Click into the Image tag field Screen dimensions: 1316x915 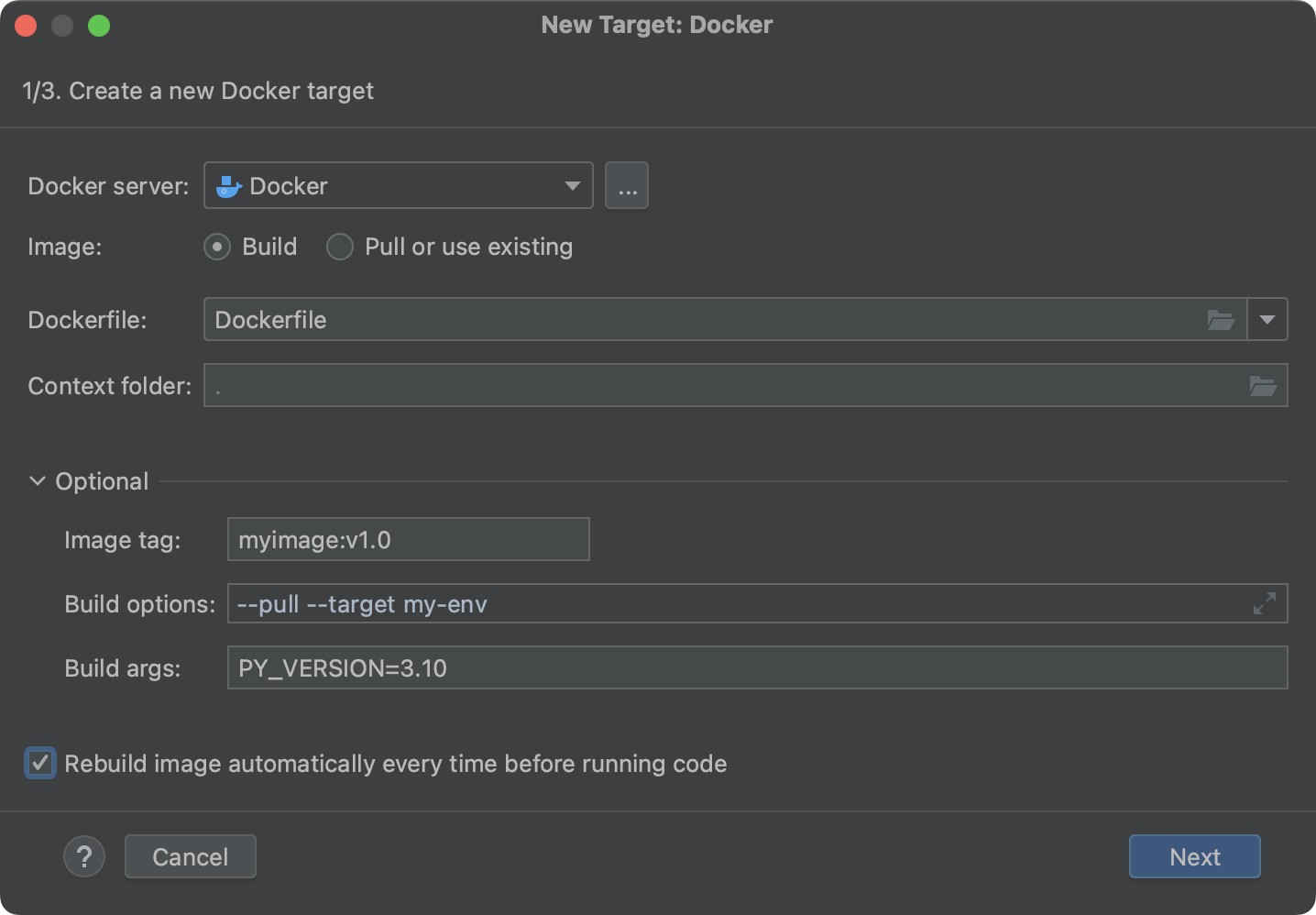[408, 540]
